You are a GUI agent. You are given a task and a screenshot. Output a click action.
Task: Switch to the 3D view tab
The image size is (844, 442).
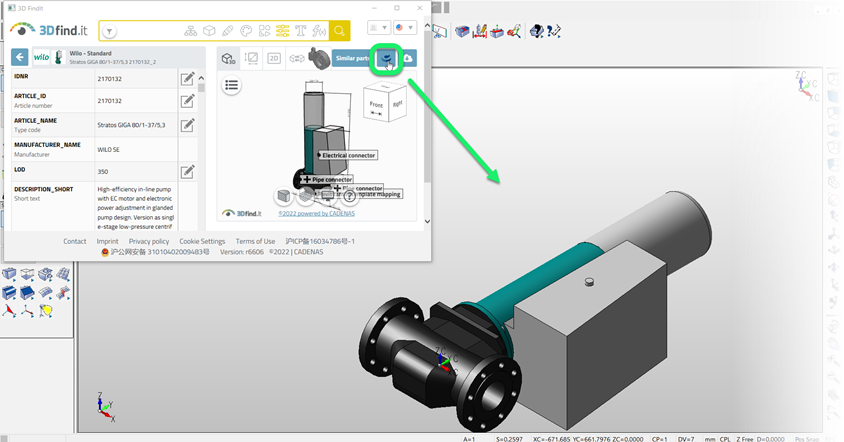[x=228, y=59]
